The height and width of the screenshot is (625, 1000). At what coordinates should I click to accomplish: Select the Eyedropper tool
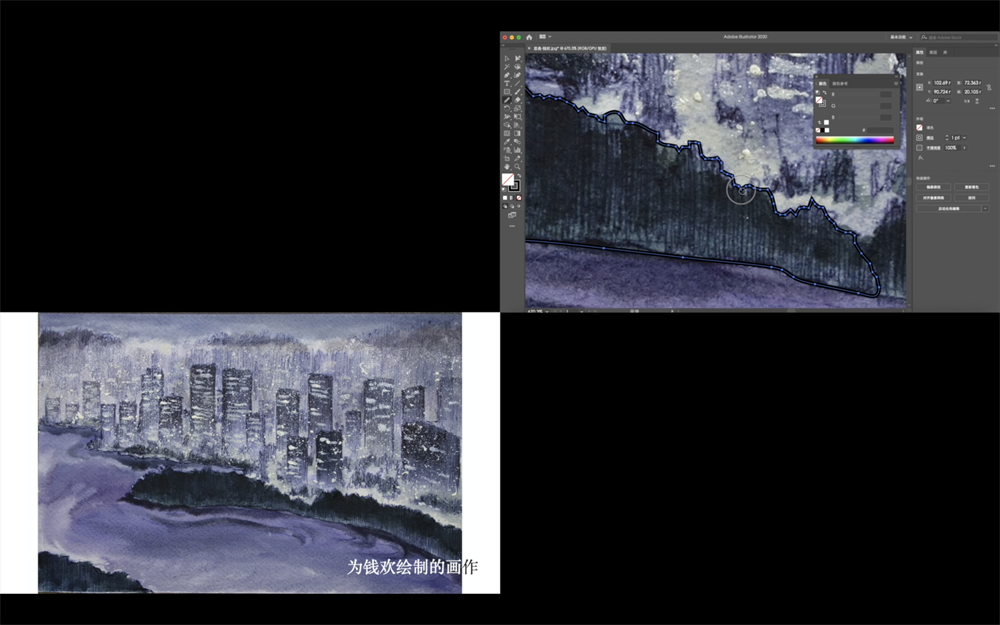click(507, 142)
